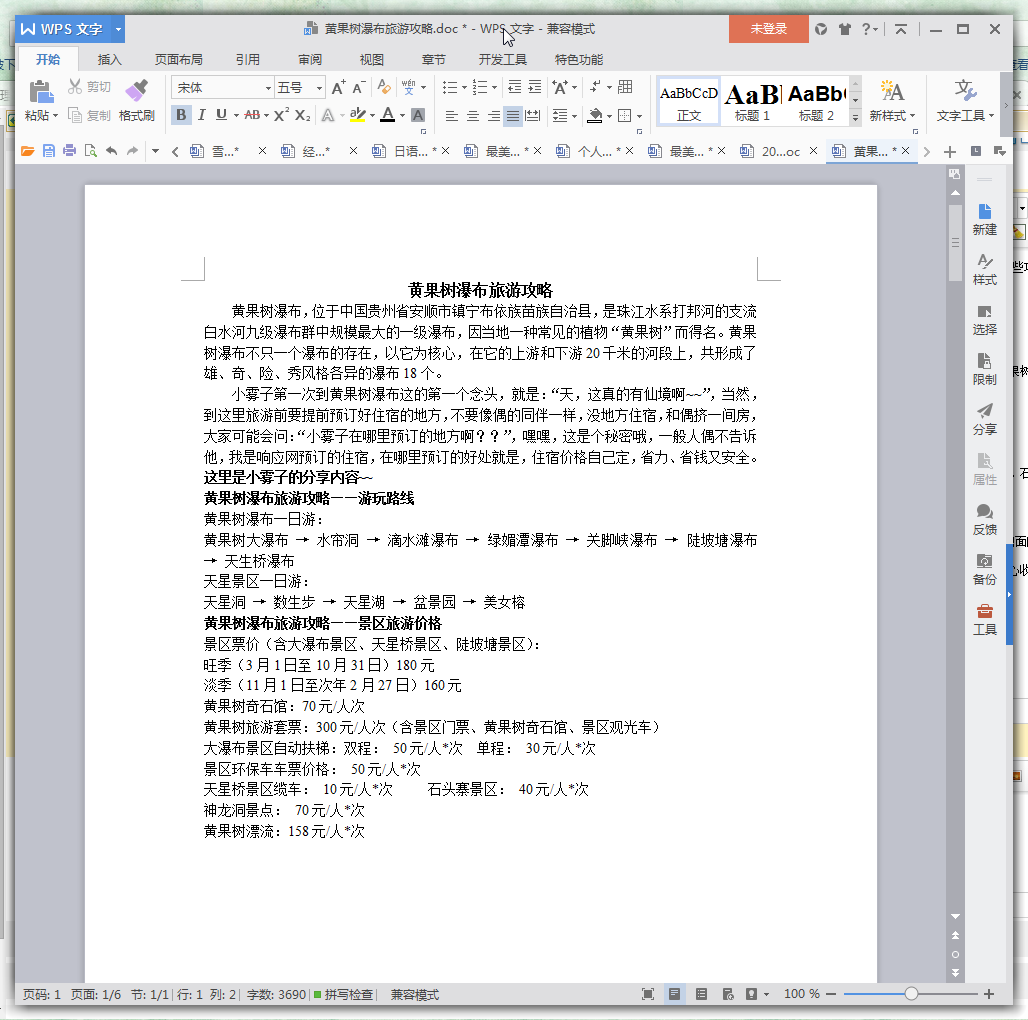Click the zoom slider handle
This screenshot has width=1028, height=1020.
[x=911, y=994]
